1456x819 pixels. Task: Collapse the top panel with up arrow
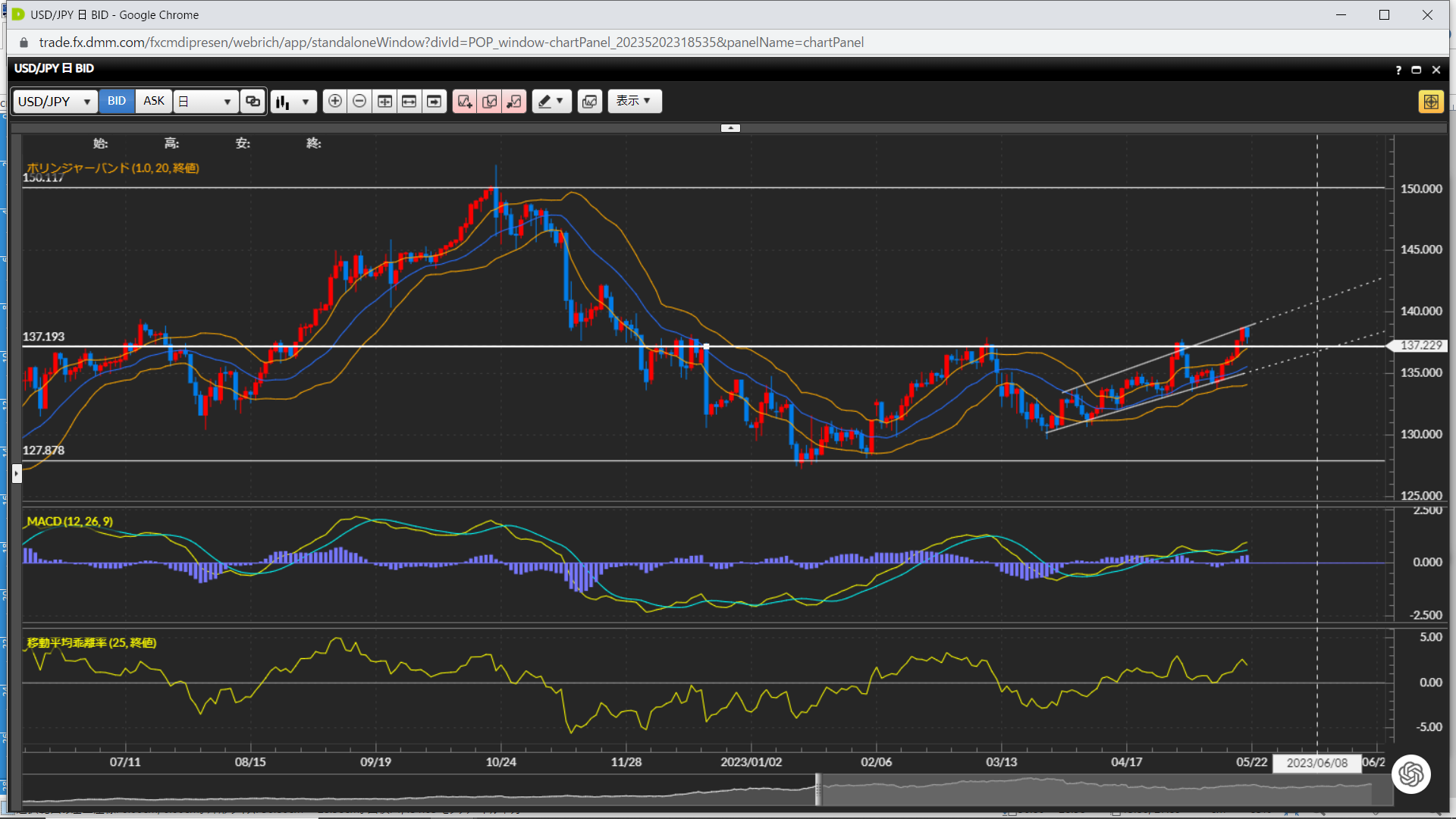coord(730,128)
